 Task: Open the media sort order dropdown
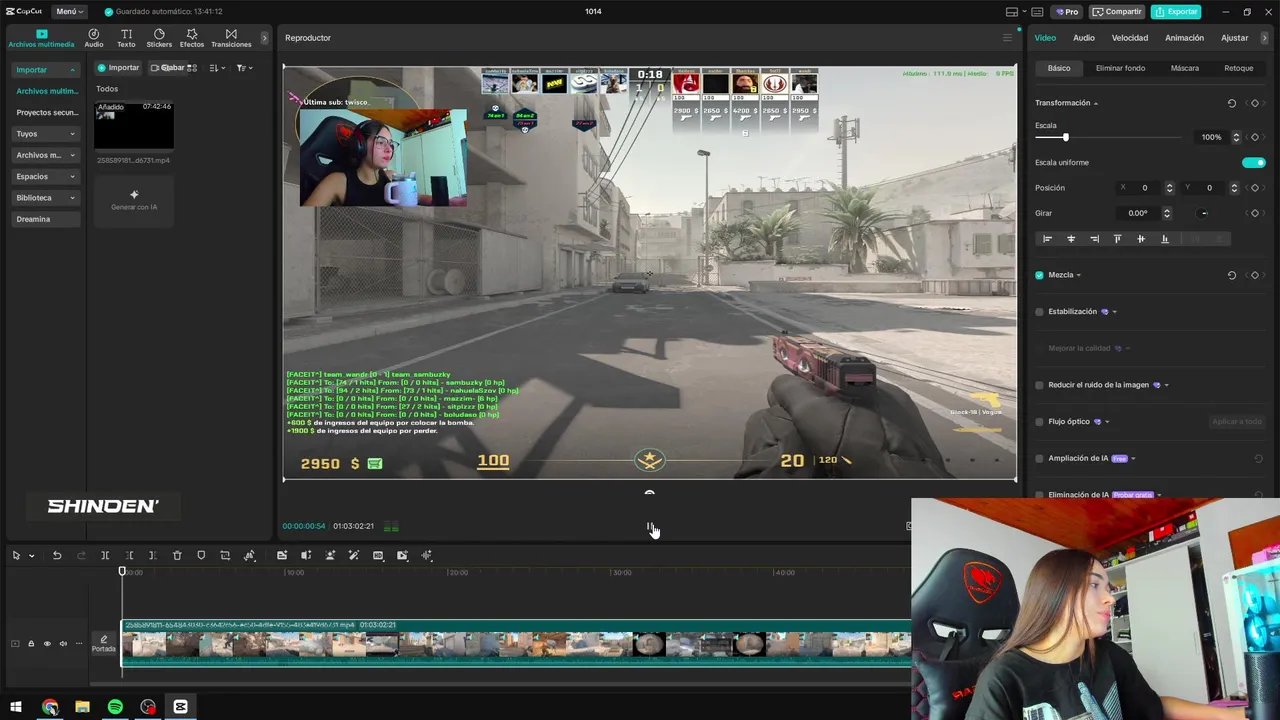(217, 68)
